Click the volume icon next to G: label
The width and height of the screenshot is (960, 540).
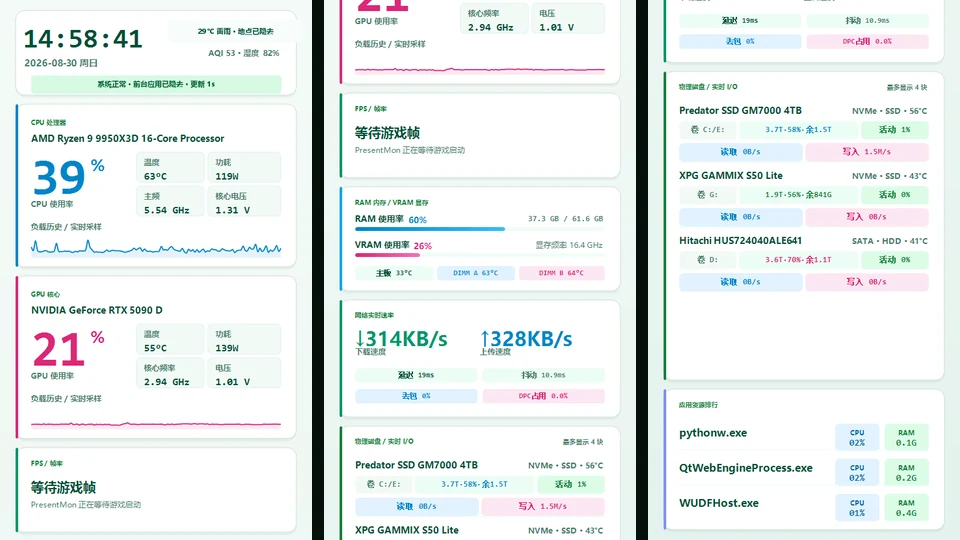(701, 195)
